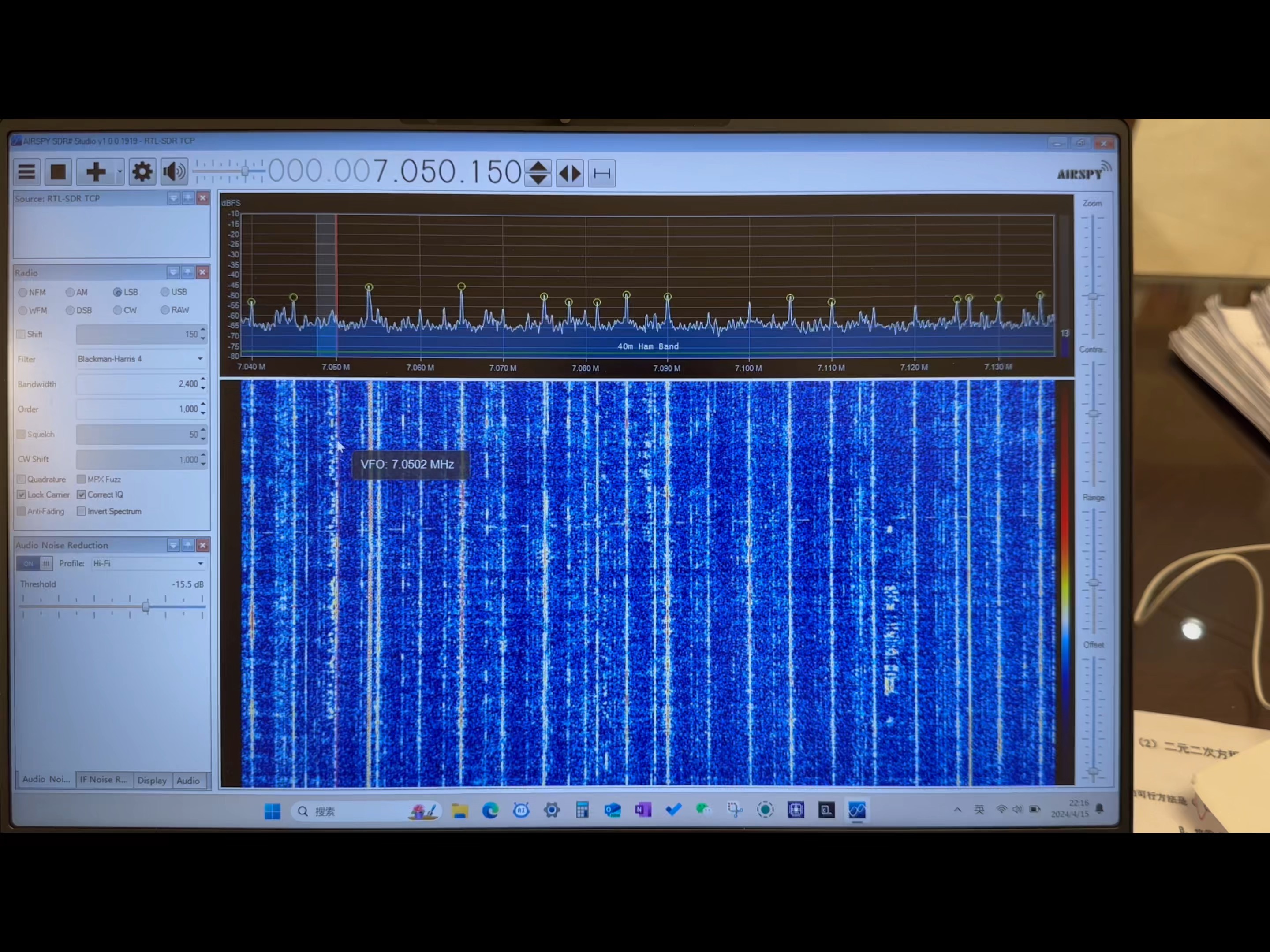Select USB mode
Screen dimensions: 1270x952
tap(165, 292)
